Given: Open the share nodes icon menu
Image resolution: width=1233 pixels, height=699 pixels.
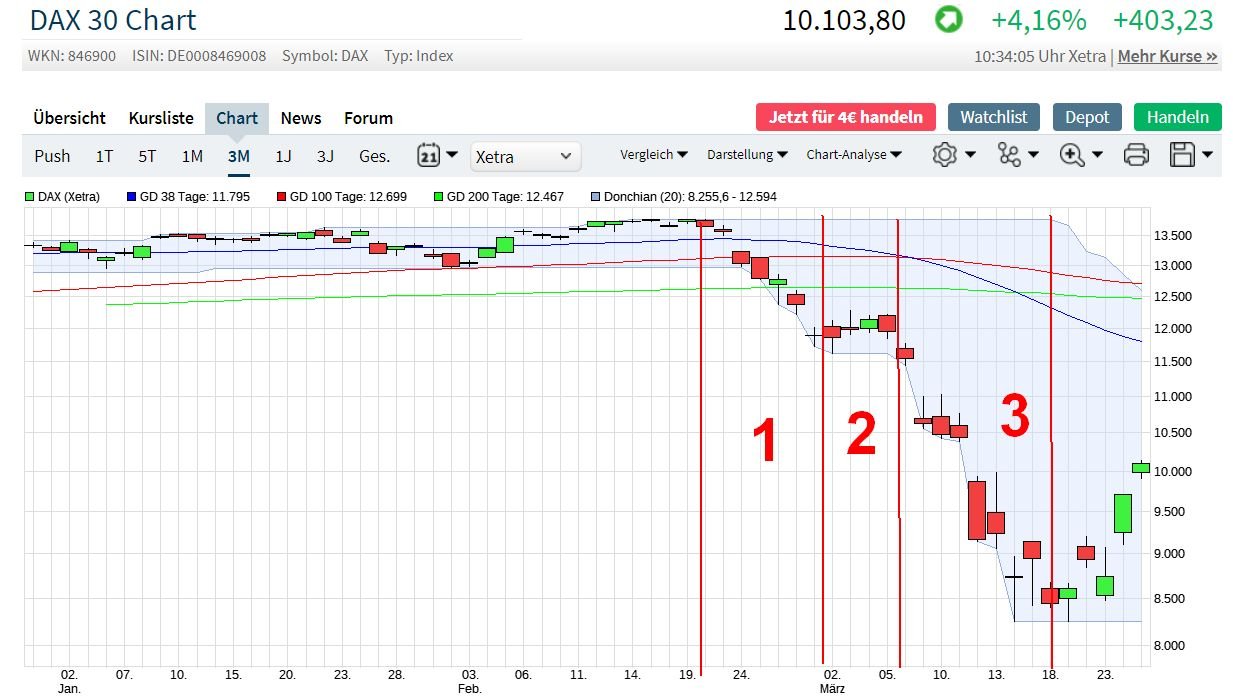Looking at the screenshot, I should [1009, 155].
